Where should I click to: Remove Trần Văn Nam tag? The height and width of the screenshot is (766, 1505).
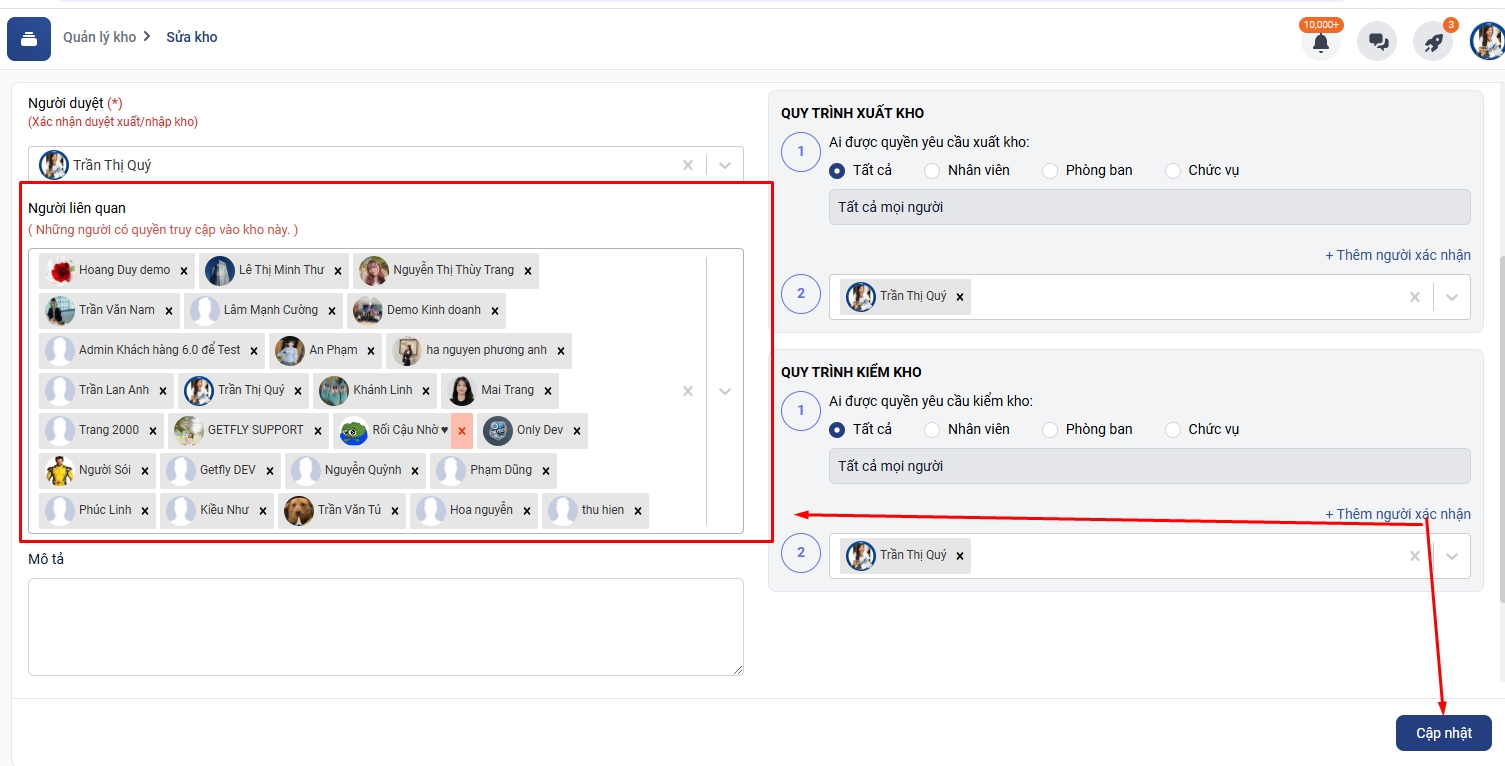[x=169, y=311]
